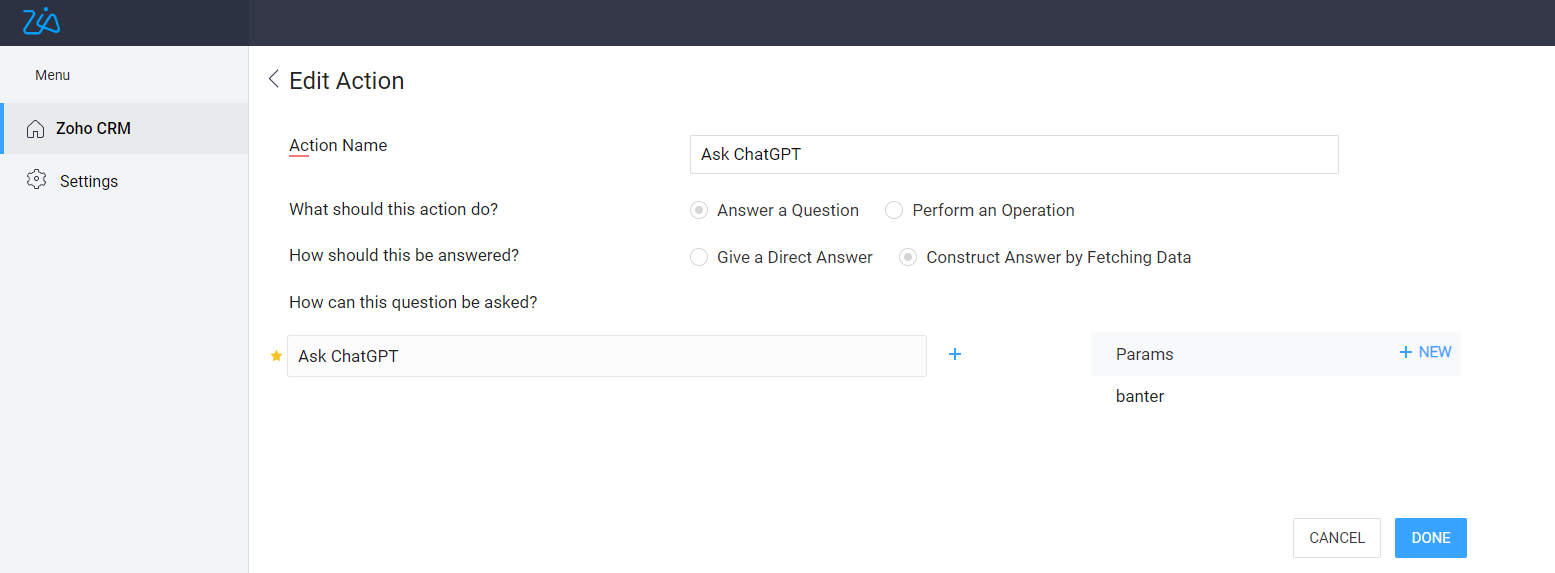Click the Menu label in sidebar
The width and height of the screenshot is (1555, 573).
tap(52, 75)
